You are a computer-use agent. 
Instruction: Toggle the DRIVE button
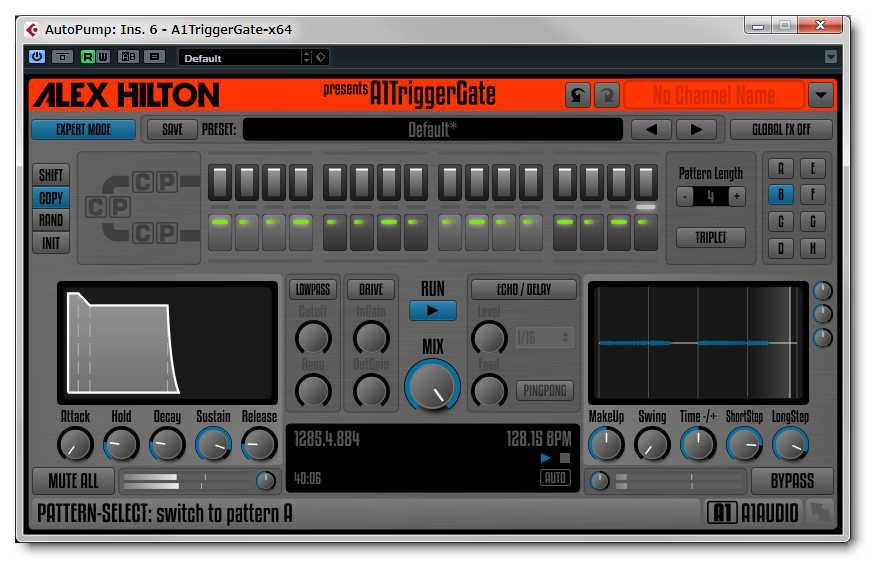tap(371, 289)
